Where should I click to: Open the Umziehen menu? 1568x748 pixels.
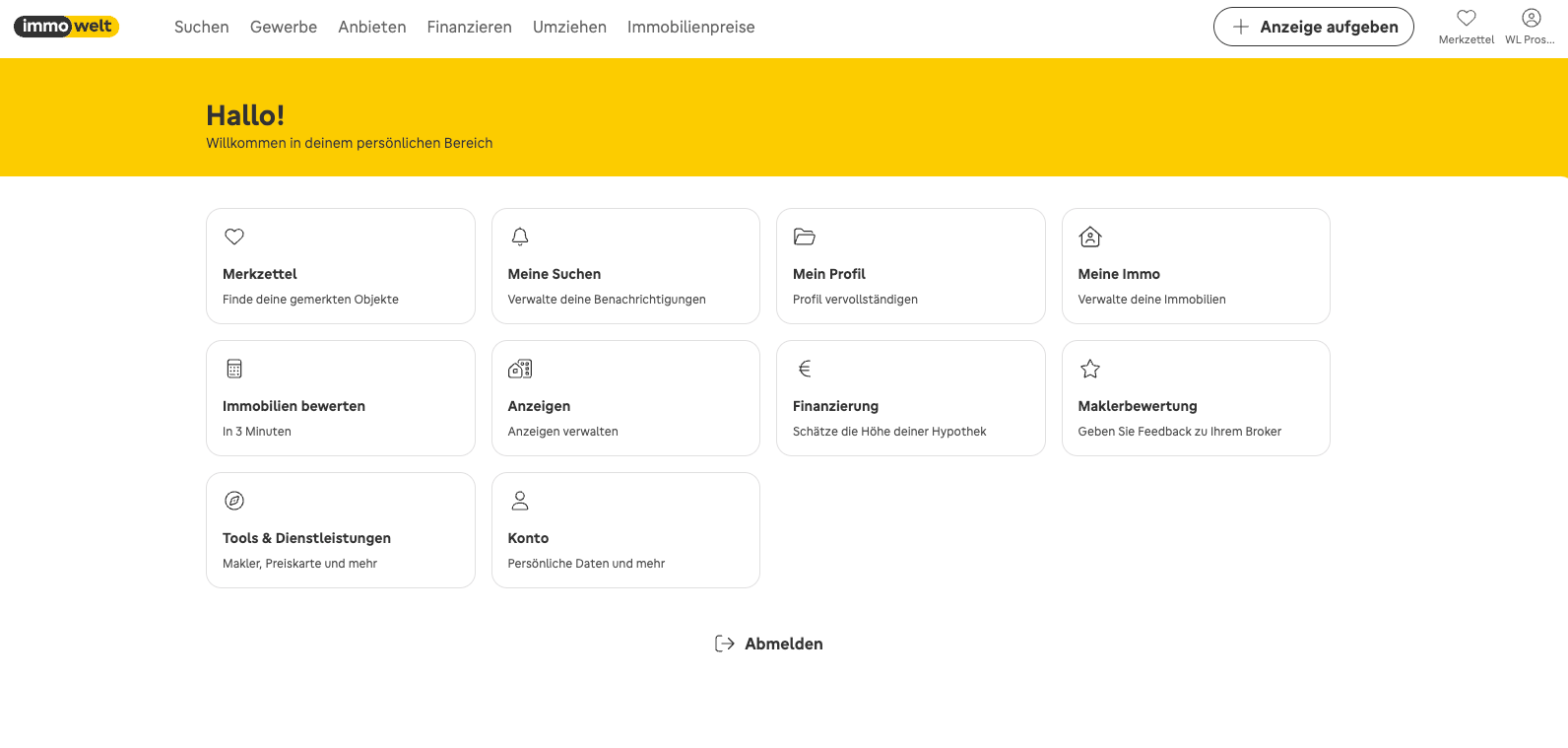click(x=570, y=27)
